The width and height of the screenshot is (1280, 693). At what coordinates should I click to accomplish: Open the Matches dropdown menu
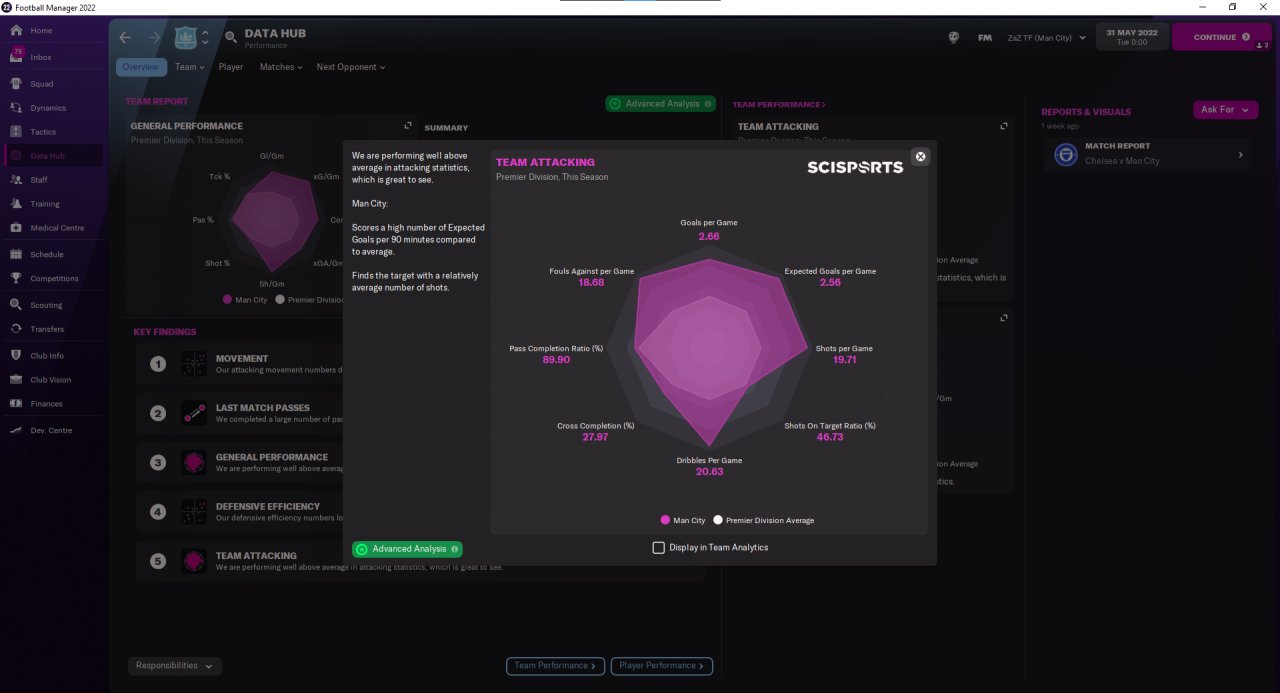[282, 67]
